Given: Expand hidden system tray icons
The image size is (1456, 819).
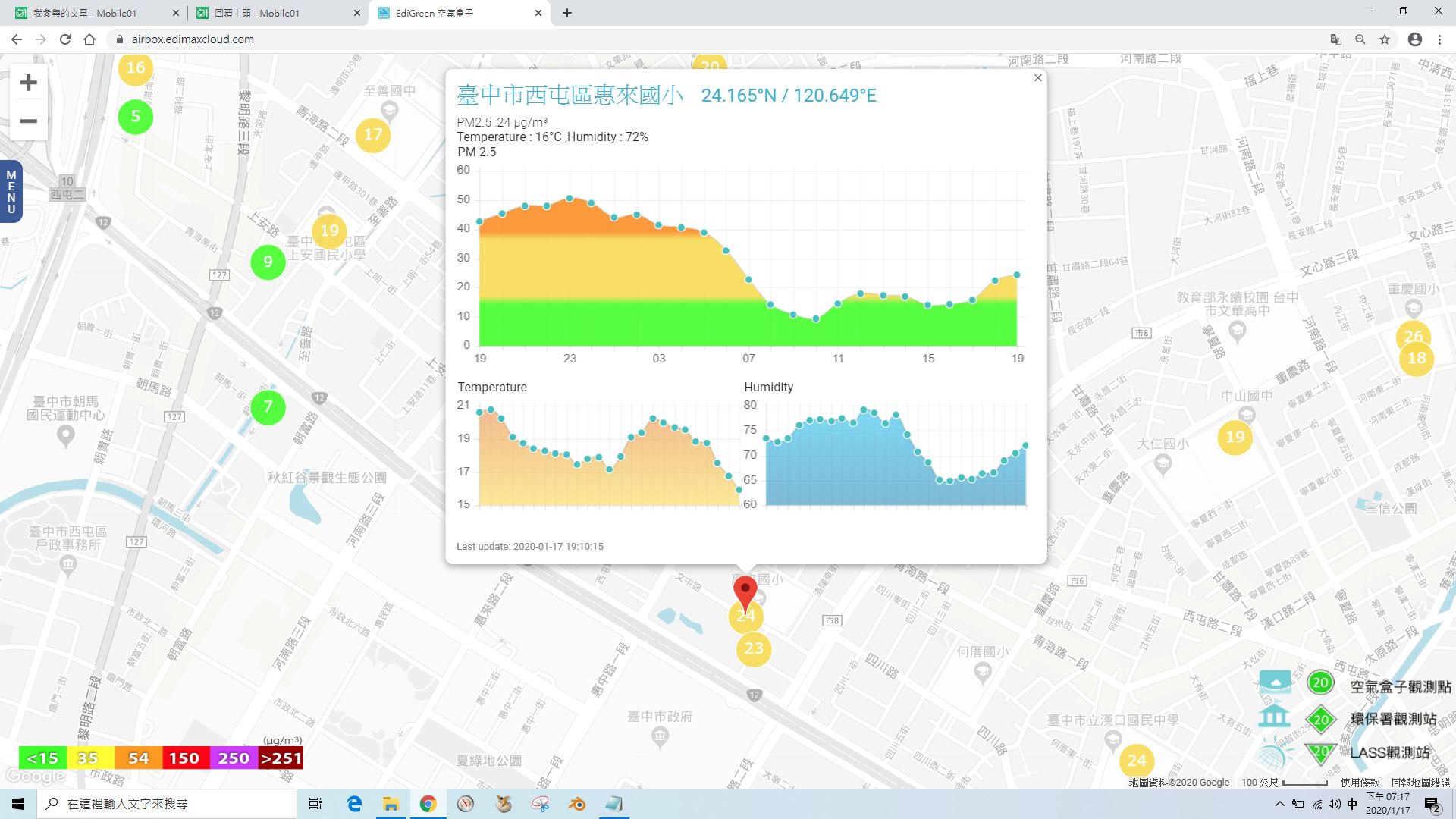Looking at the screenshot, I should coord(1280,804).
